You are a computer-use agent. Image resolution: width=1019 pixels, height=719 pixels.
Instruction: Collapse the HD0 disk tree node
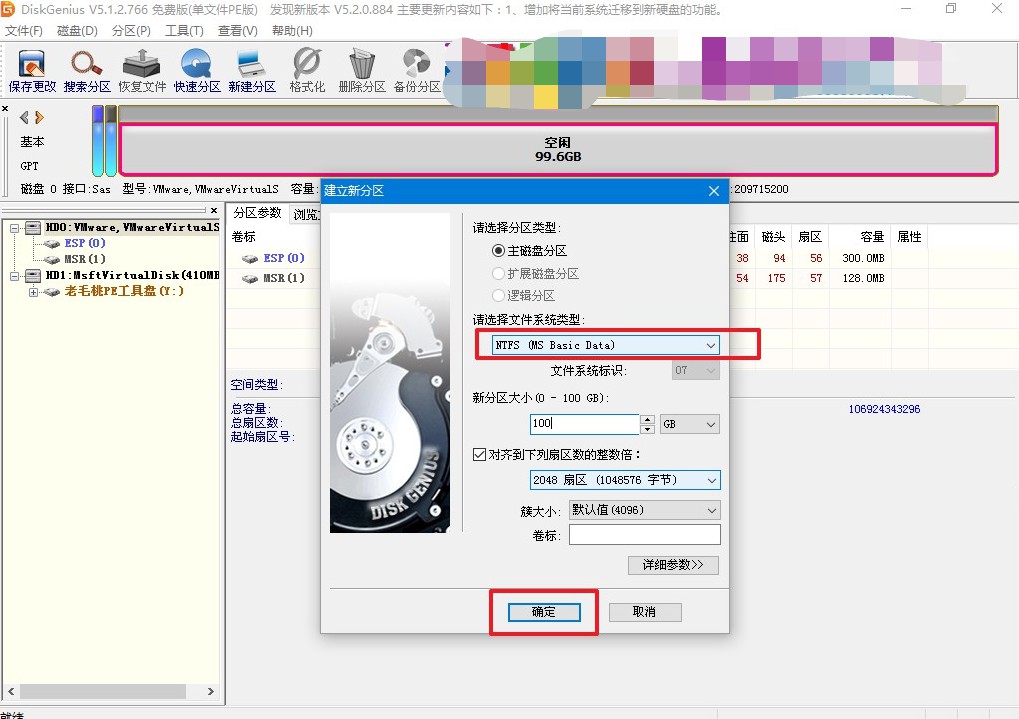point(15,228)
